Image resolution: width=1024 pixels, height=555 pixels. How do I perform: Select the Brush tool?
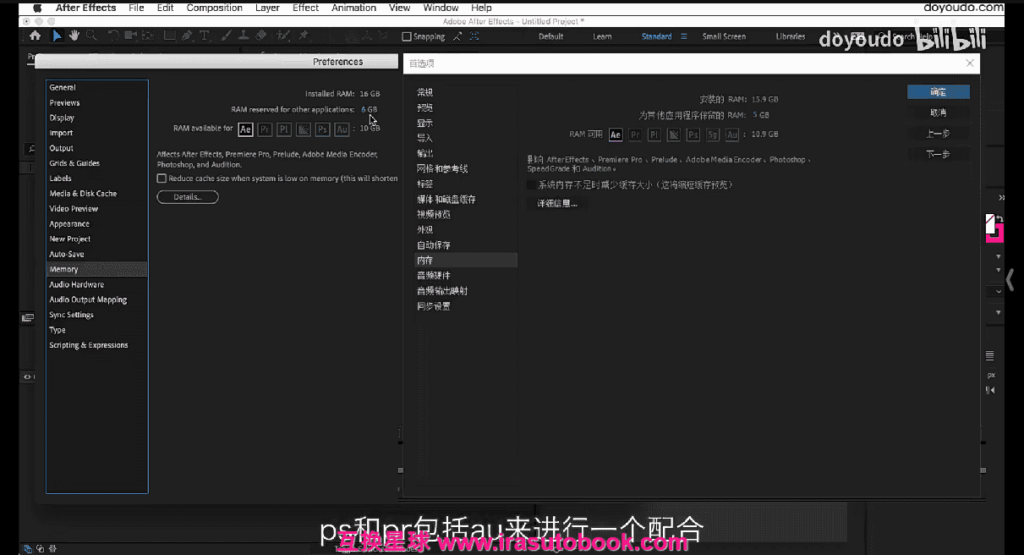click(x=226, y=36)
